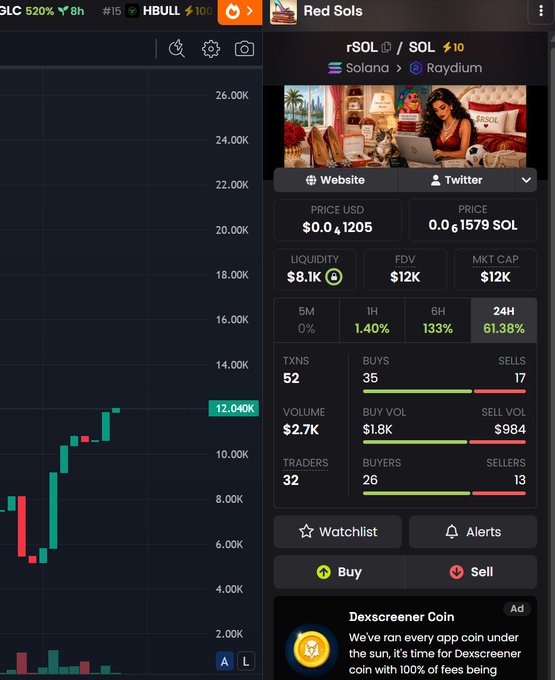Open the trending fire icon button
Screen dimensions: 555x680
239,12
